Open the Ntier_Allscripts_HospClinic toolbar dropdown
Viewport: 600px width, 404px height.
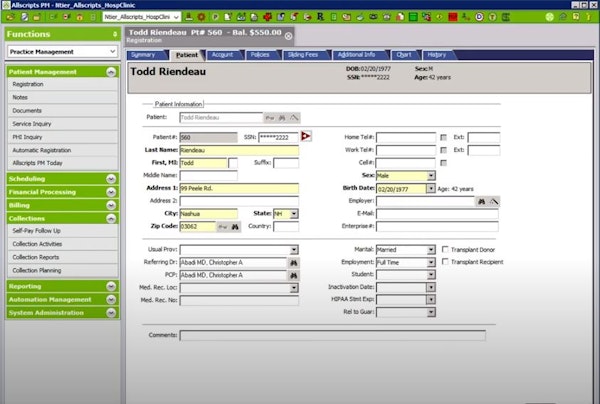(x=176, y=17)
